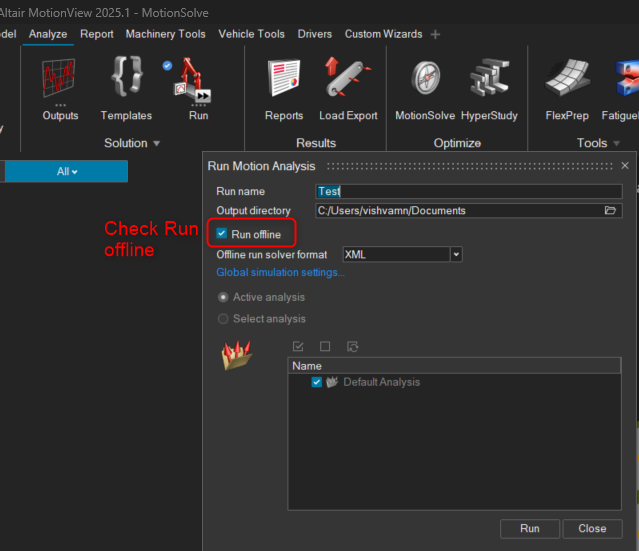
Task: Toggle the Default Analysis checkbox
Action: click(316, 382)
